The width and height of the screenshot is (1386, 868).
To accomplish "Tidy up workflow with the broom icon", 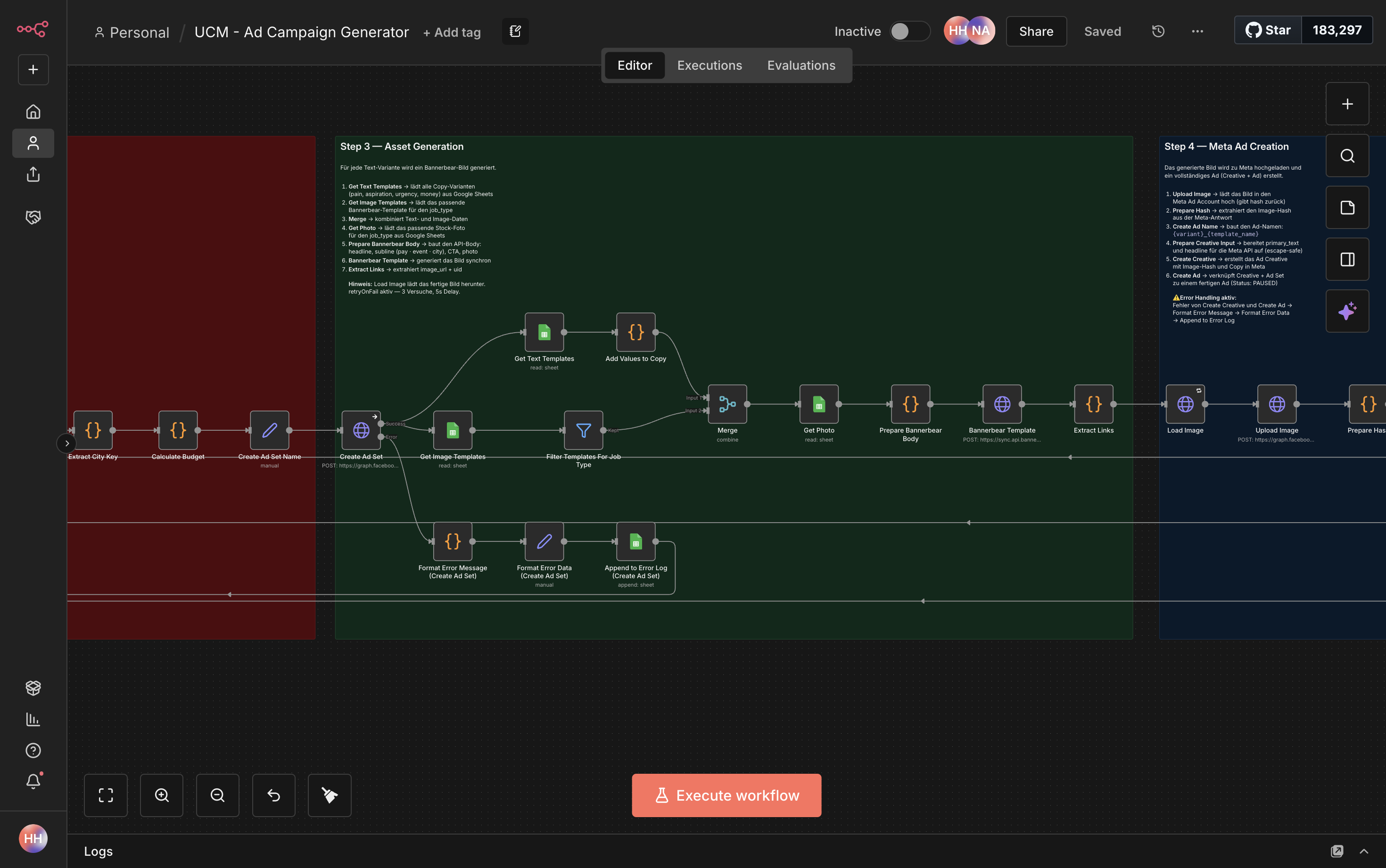I will click(x=329, y=795).
